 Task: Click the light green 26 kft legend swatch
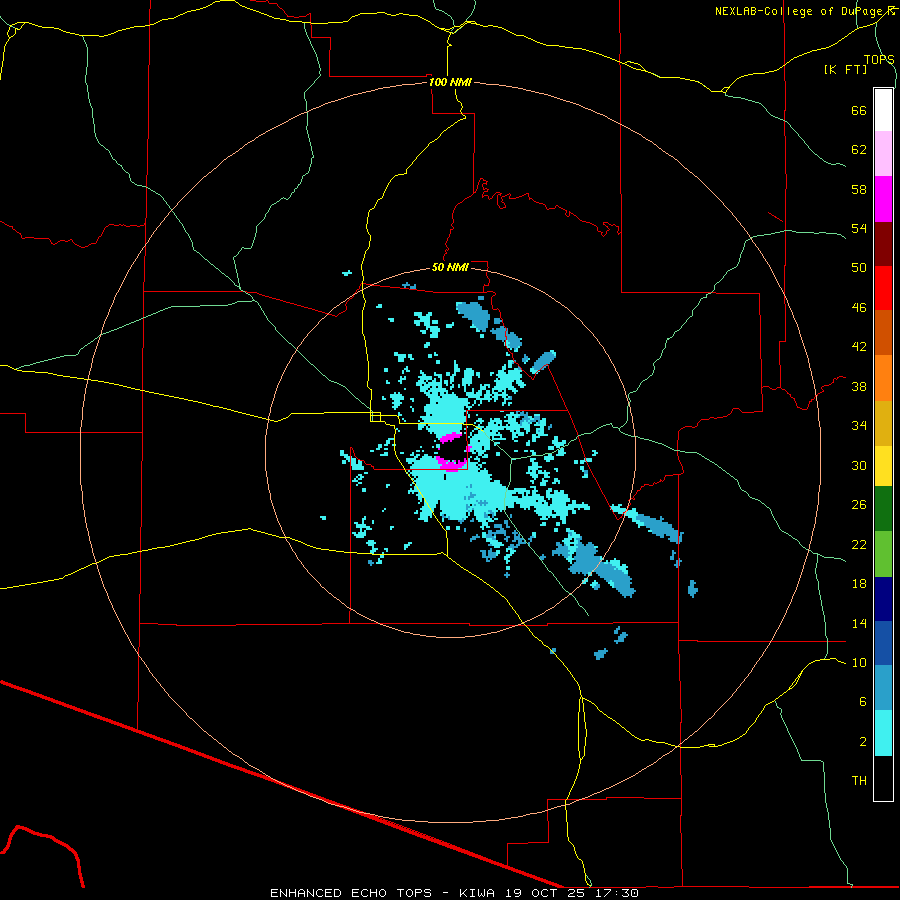point(883,554)
